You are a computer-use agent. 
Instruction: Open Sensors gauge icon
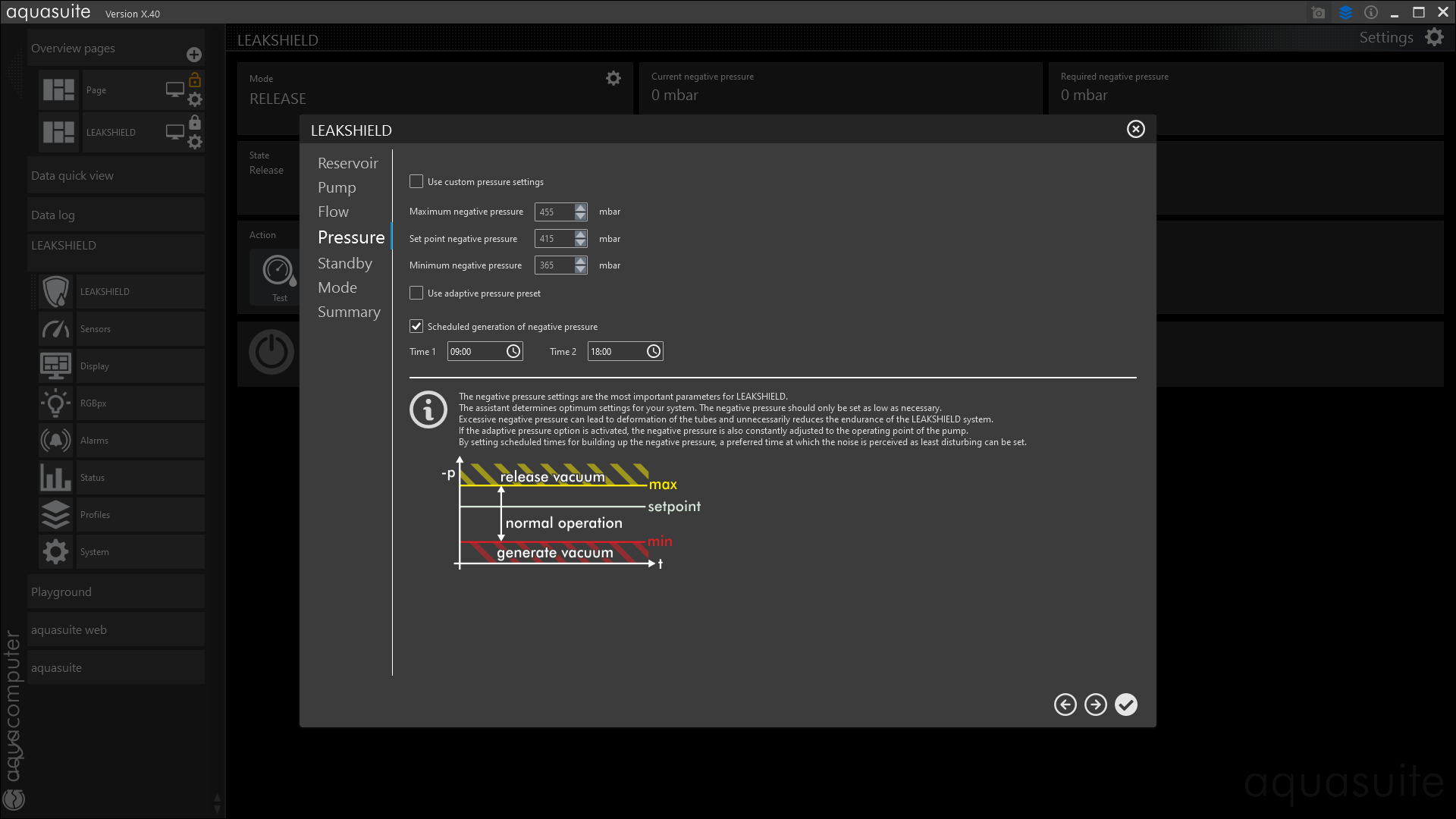[x=55, y=328]
